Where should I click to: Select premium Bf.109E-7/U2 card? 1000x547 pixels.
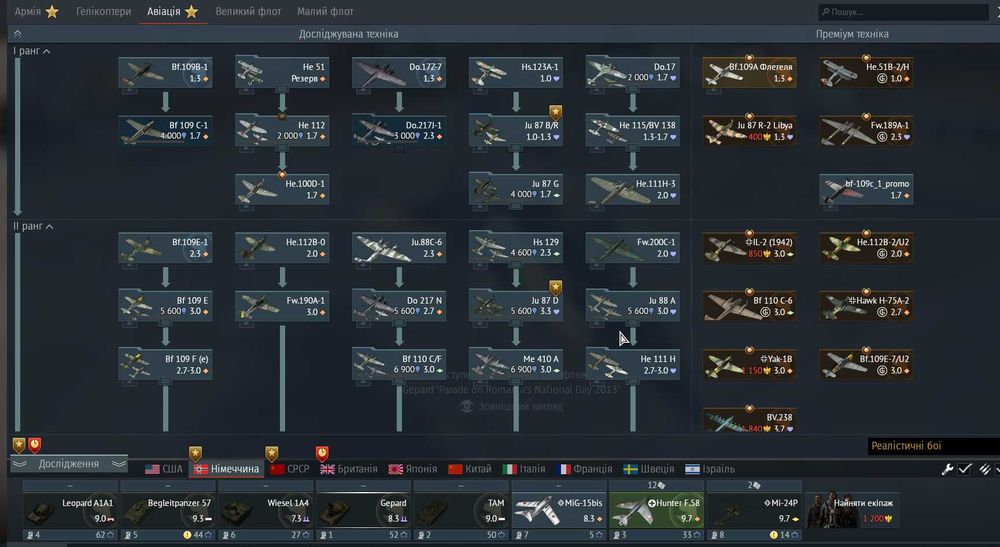[866, 364]
